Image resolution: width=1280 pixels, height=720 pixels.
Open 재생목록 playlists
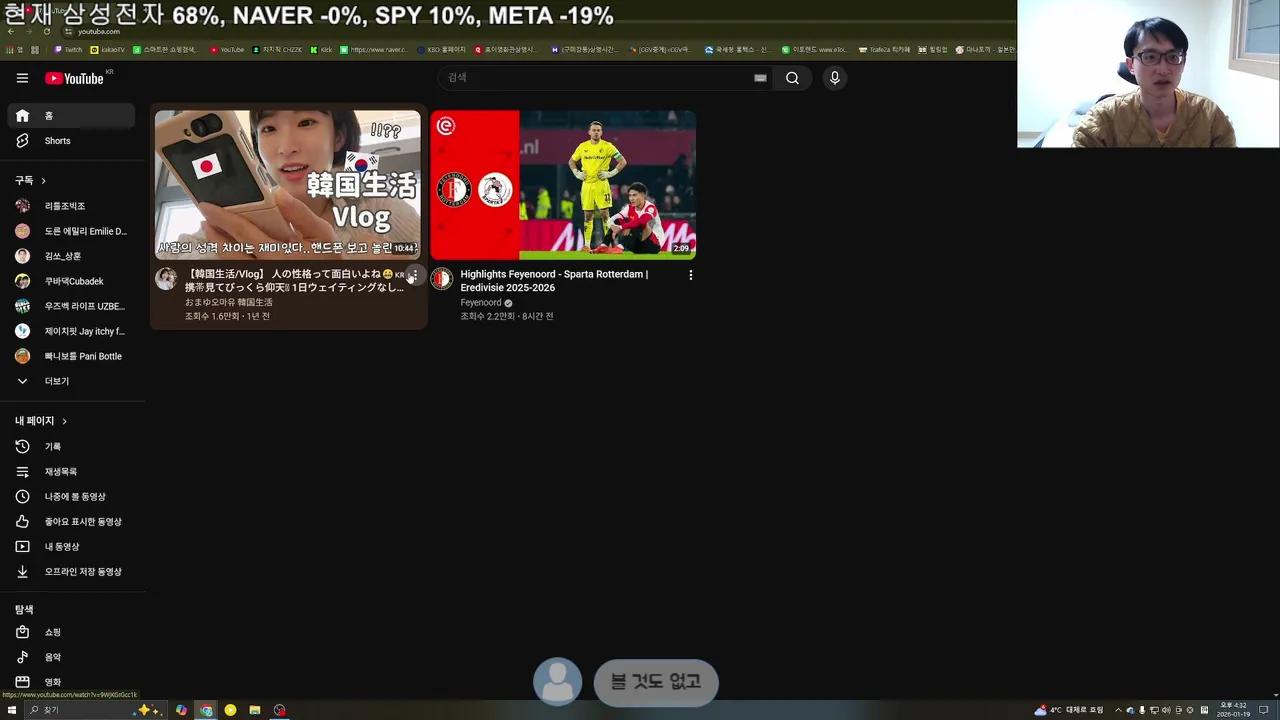(71, 472)
